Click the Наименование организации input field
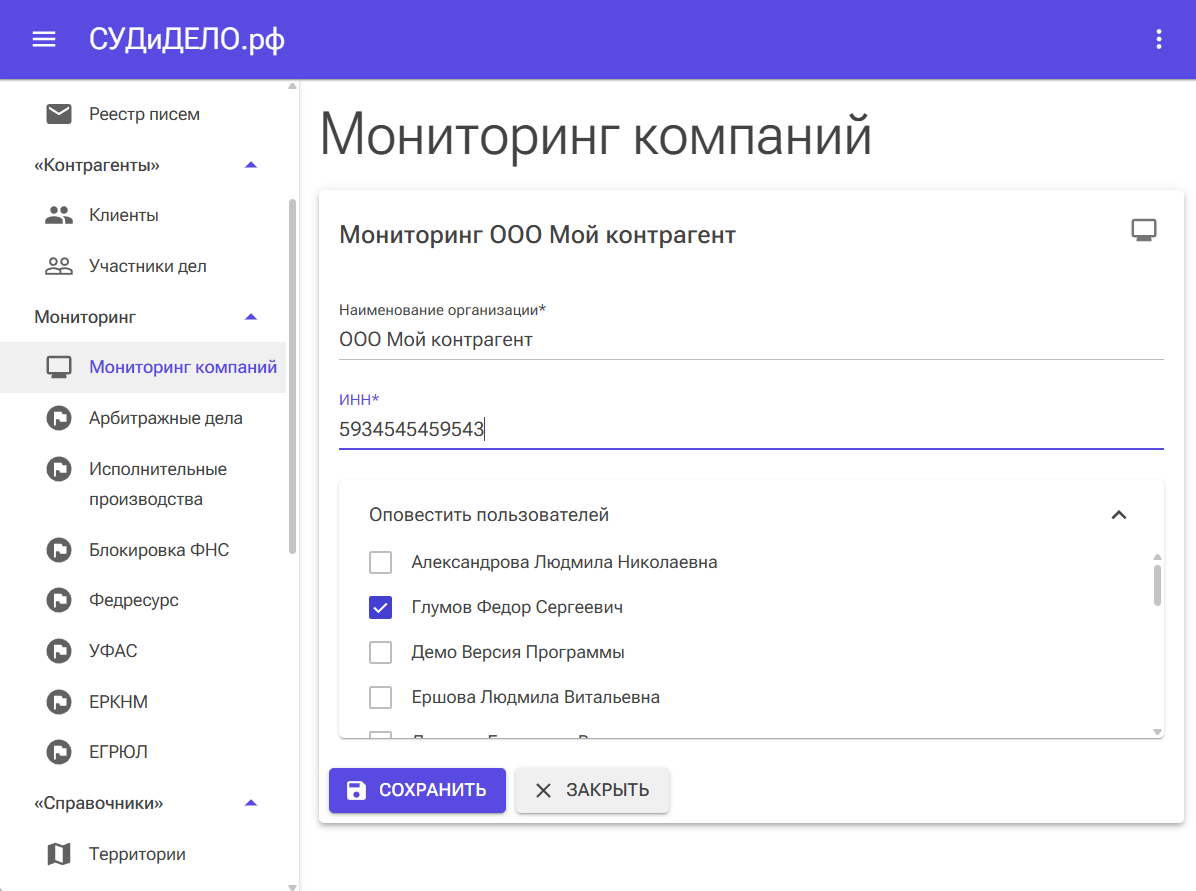Image resolution: width=1196 pixels, height=891 pixels. click(x=750, y=340)
